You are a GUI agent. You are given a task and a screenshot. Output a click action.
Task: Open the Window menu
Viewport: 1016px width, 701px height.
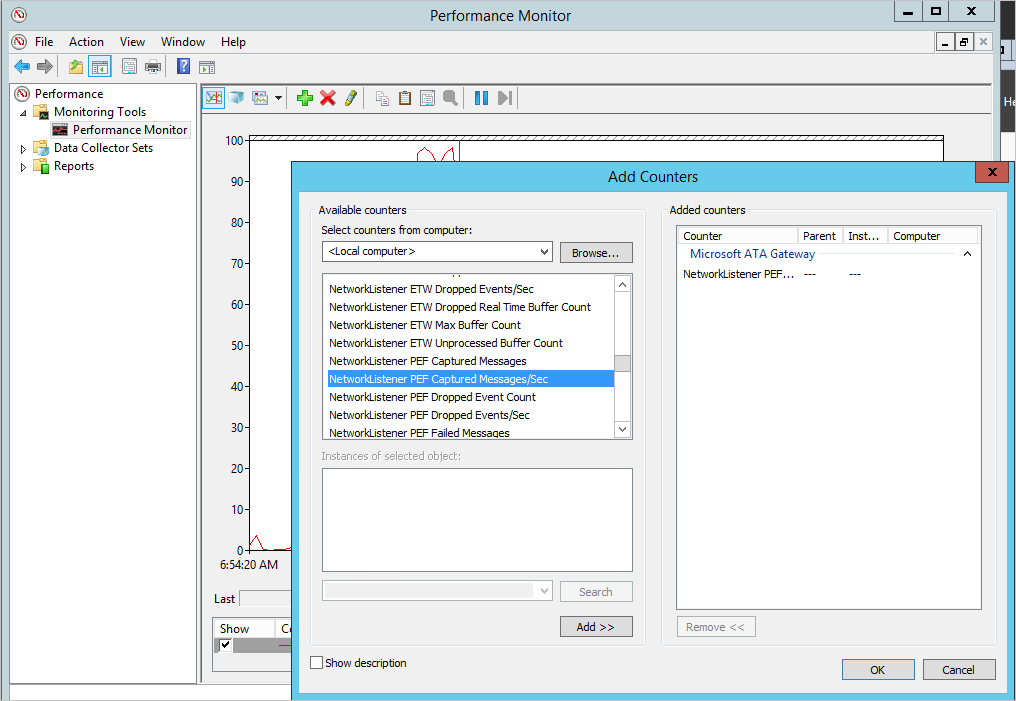(183, 41)
